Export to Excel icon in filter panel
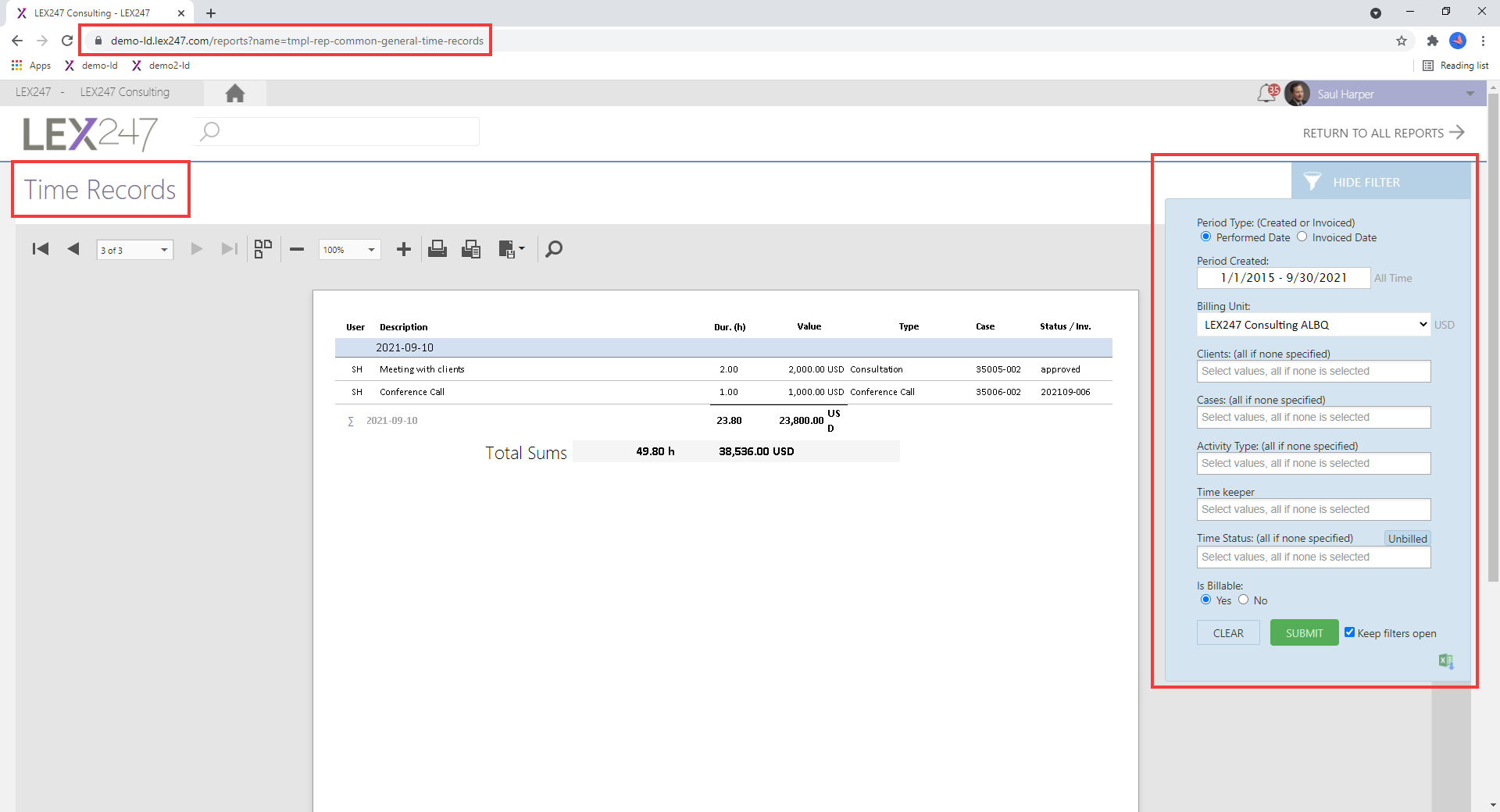The image size is (1500, 812). (x=1446, y=661)
